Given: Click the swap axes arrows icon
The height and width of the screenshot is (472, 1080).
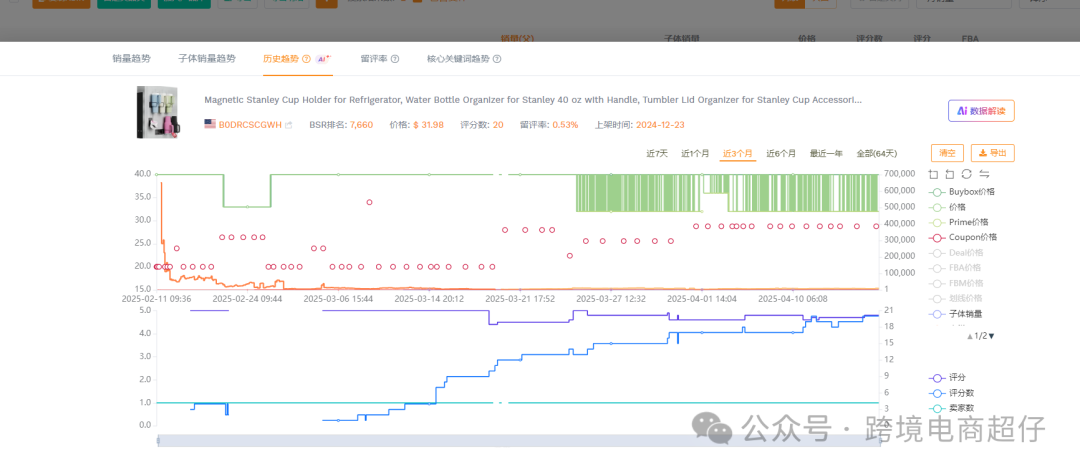Looking at the screenshot, I should [984, 174].
